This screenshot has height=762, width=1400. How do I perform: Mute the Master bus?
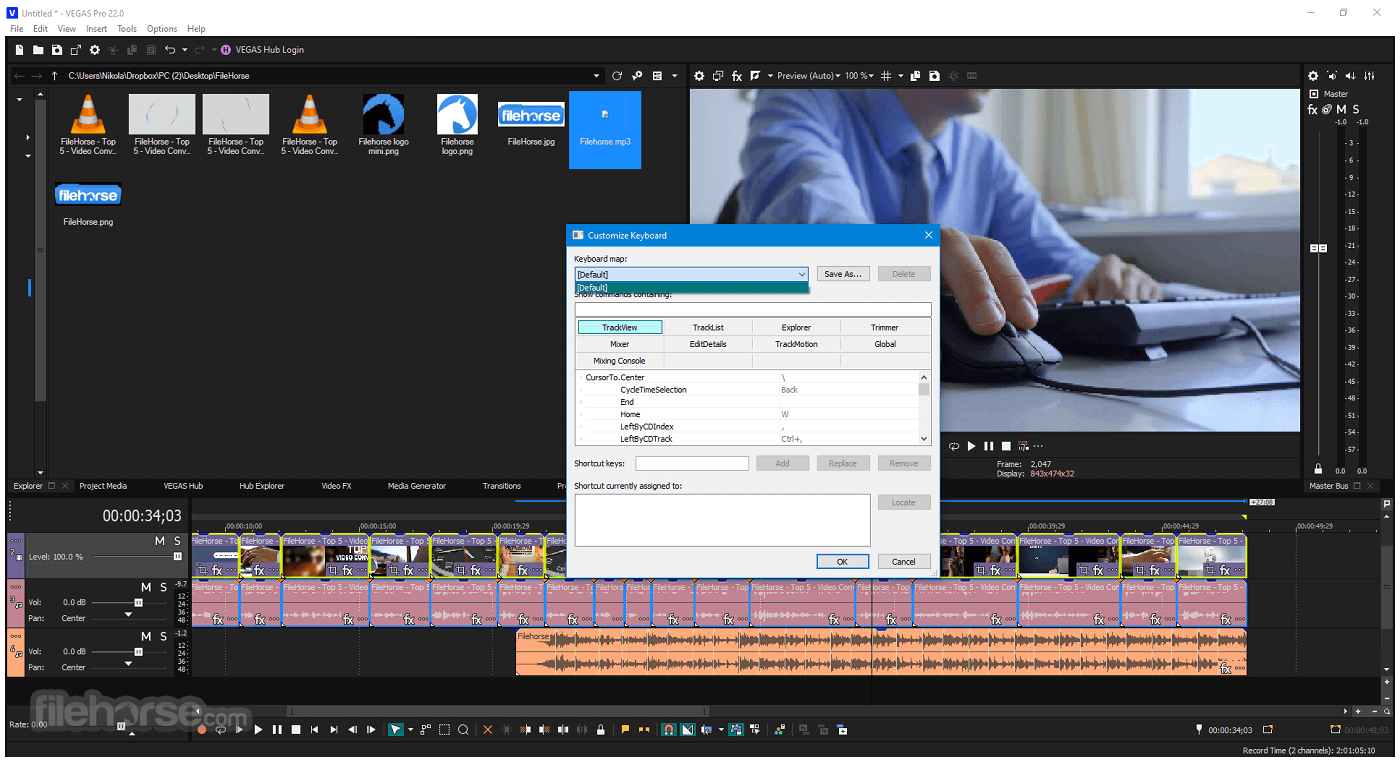pos(1341,109)
